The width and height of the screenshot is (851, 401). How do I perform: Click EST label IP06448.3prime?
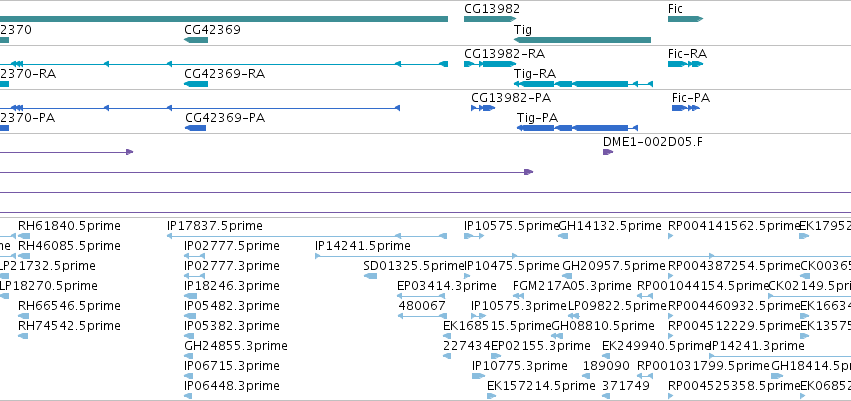click(x=232, y=386)
